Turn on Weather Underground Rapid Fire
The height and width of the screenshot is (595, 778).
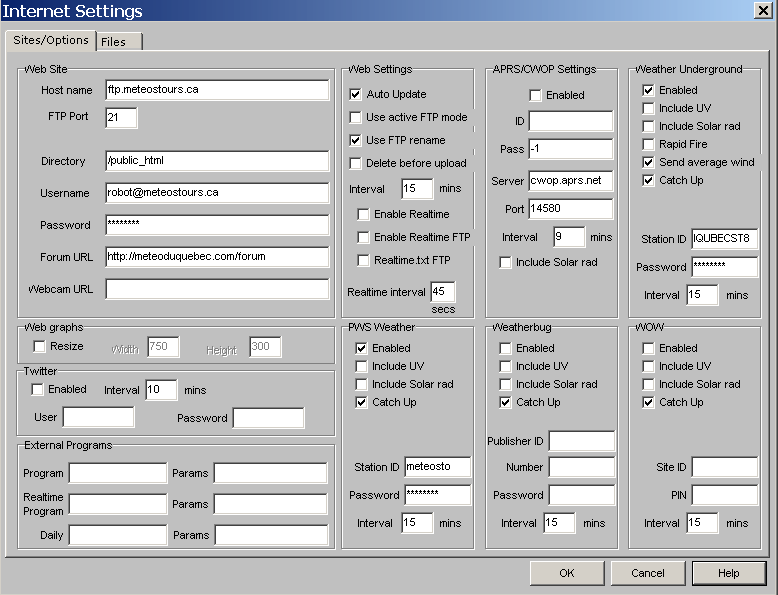(x=648, y=144)
